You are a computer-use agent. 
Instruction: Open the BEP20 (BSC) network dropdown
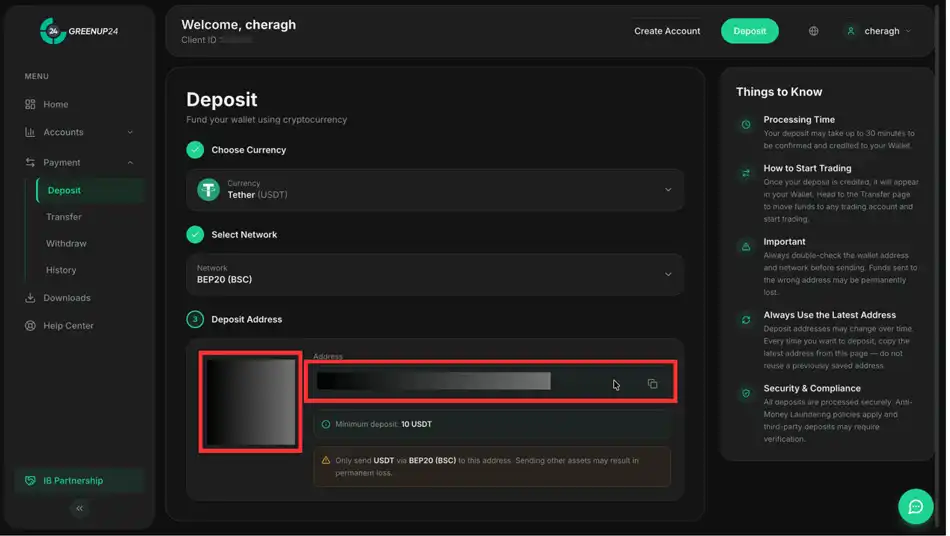tap(435, 274)
